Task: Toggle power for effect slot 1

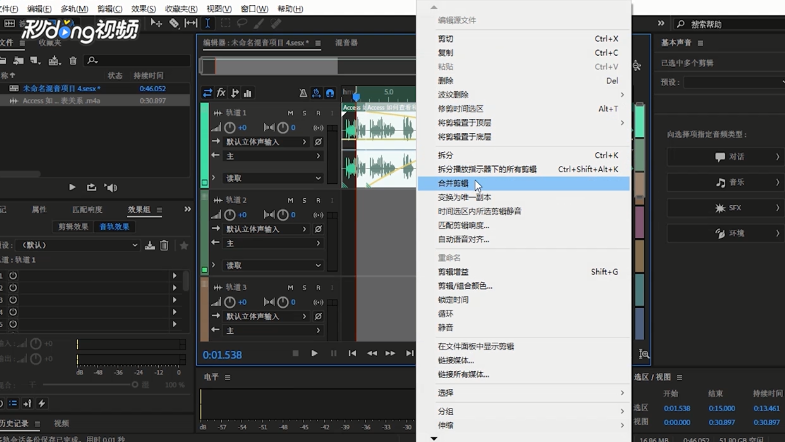Action: click(13, 275)
